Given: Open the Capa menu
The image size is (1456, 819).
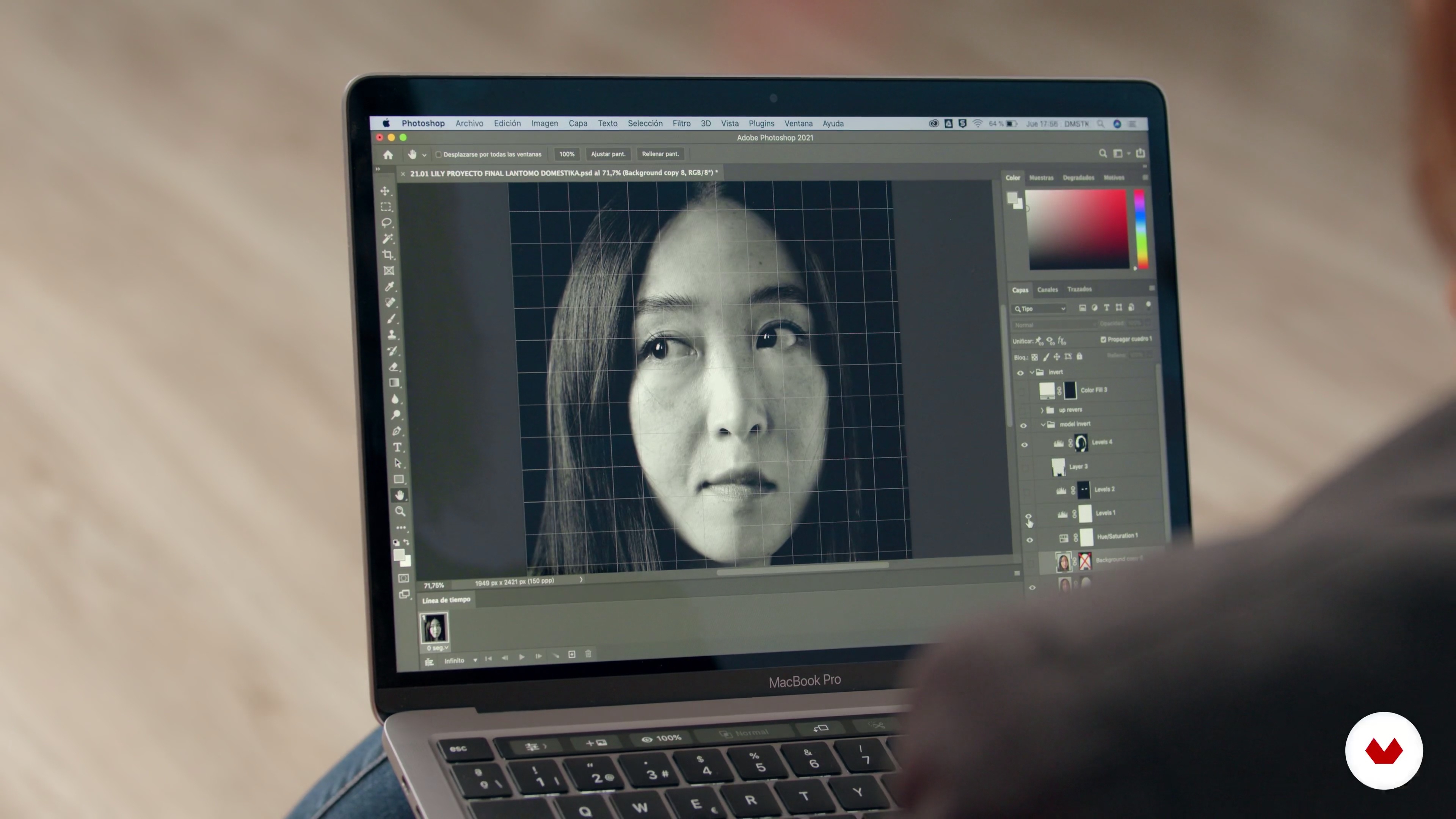Looking at the screenshot, I should pyautogui.click(x=577, y=123).
